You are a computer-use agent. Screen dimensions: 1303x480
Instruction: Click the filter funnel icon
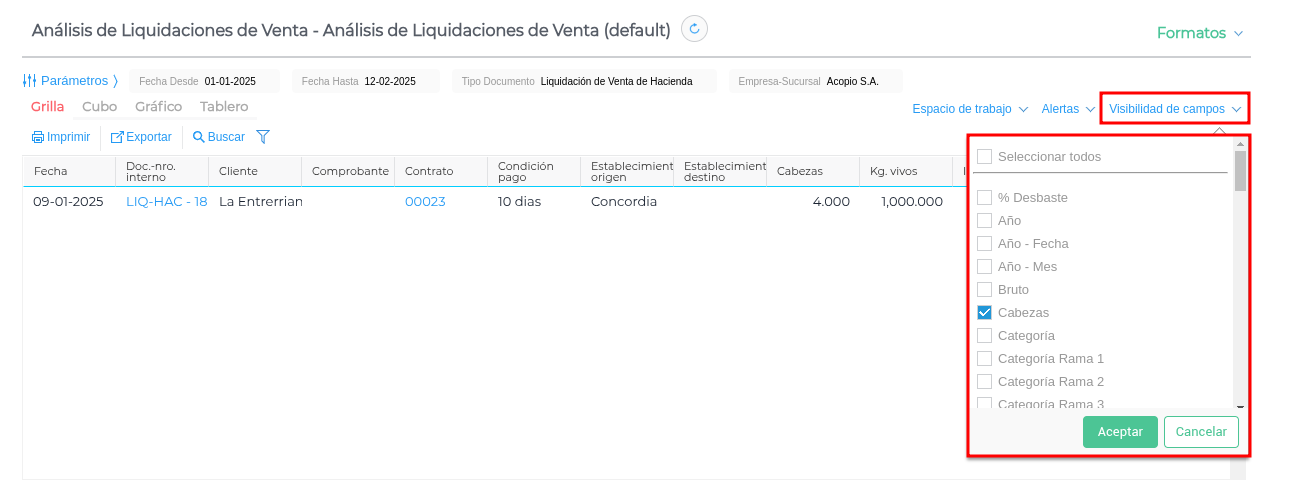pos(263,137)
